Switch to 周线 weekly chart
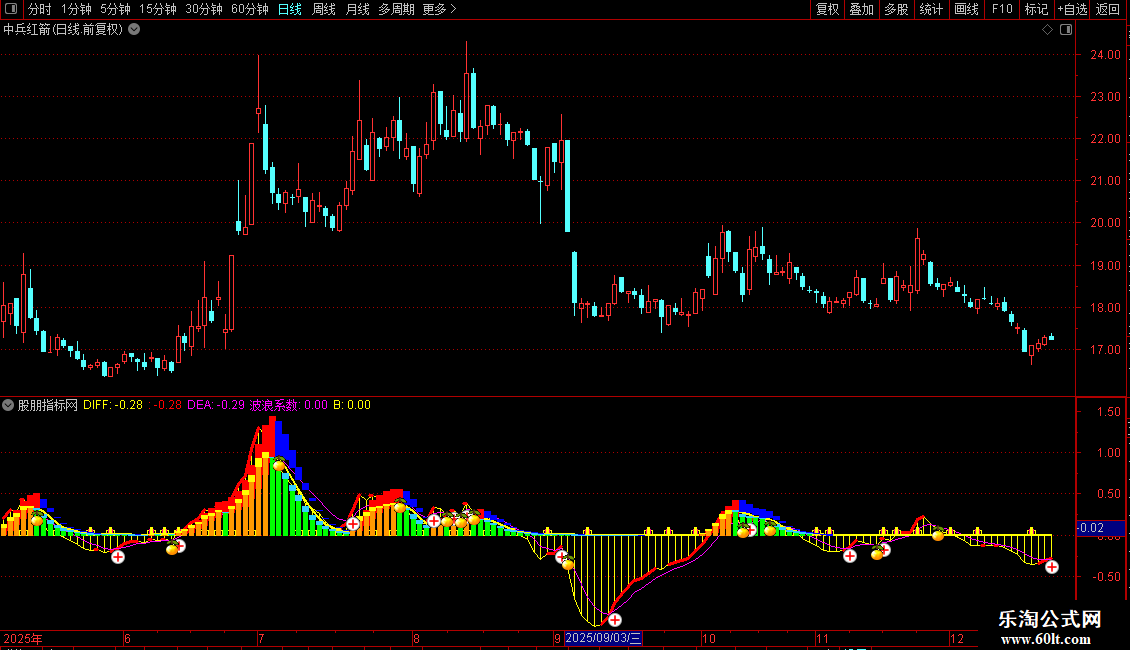The height and width of the screenshot is (650, 1130). 324,9
